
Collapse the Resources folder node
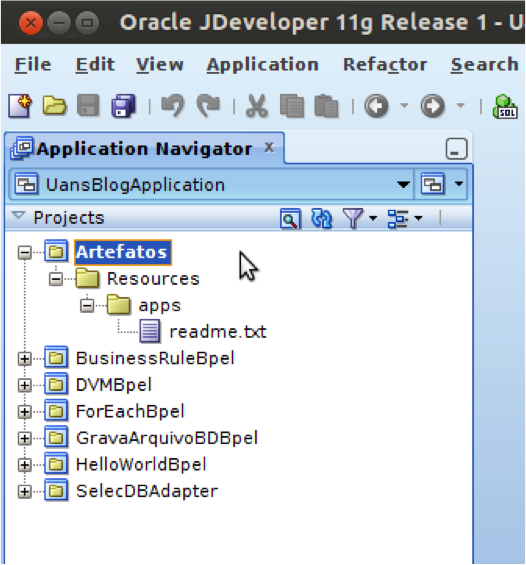coord(56,279)
